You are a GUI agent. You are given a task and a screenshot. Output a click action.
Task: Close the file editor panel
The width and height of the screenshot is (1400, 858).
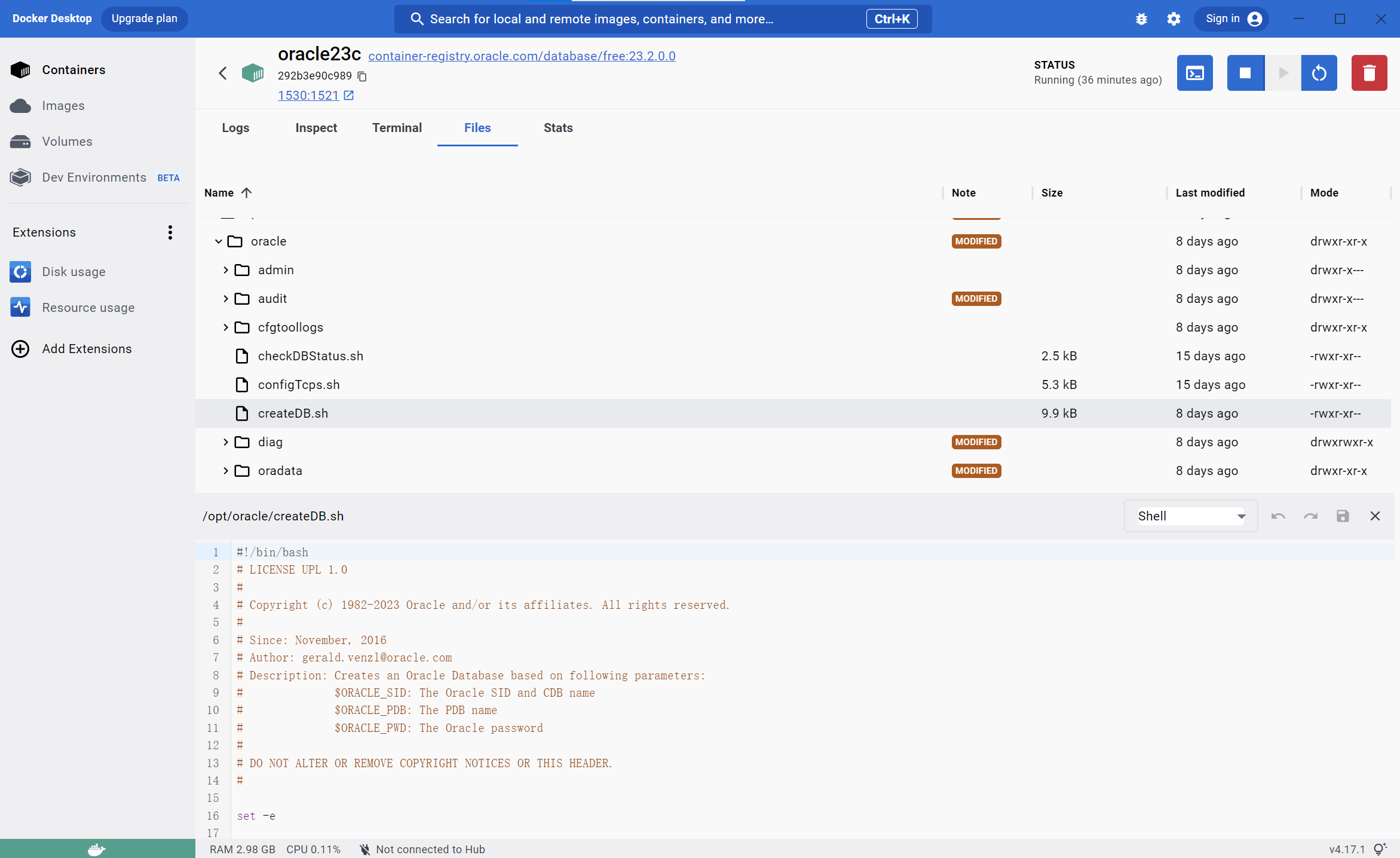(1375, 516)
